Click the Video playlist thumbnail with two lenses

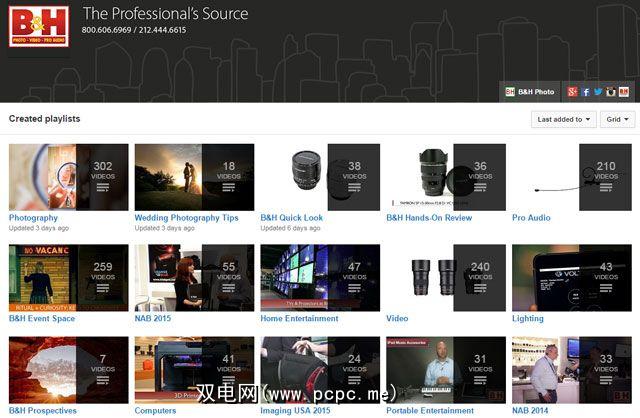446,277
